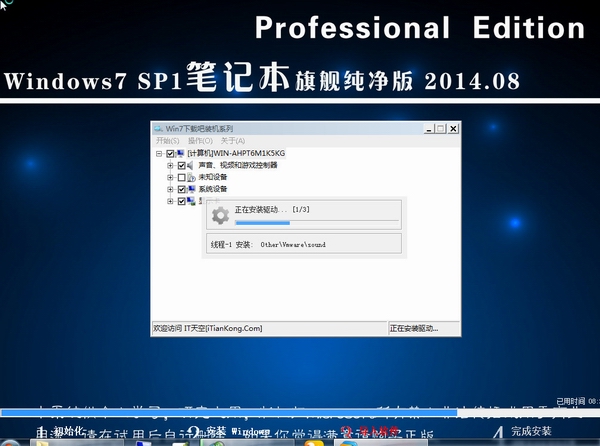
Task: Click the monitor icon of 系统设备
Action: click(x=191, y=189)
